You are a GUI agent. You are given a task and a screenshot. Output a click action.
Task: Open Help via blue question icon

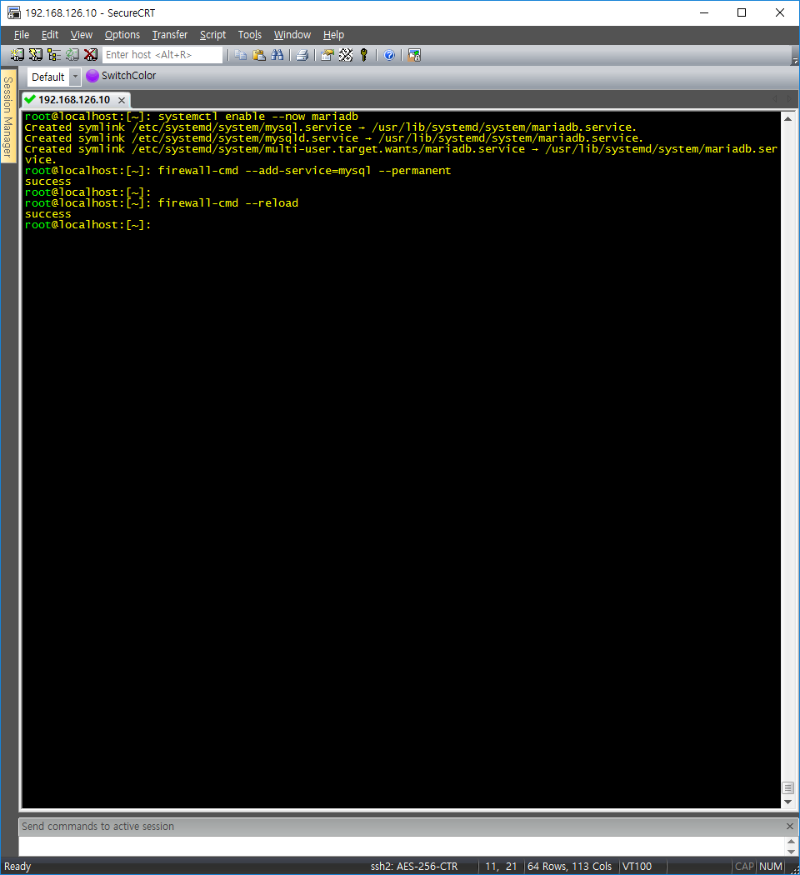pyautogui.click(x=389, y=55)
